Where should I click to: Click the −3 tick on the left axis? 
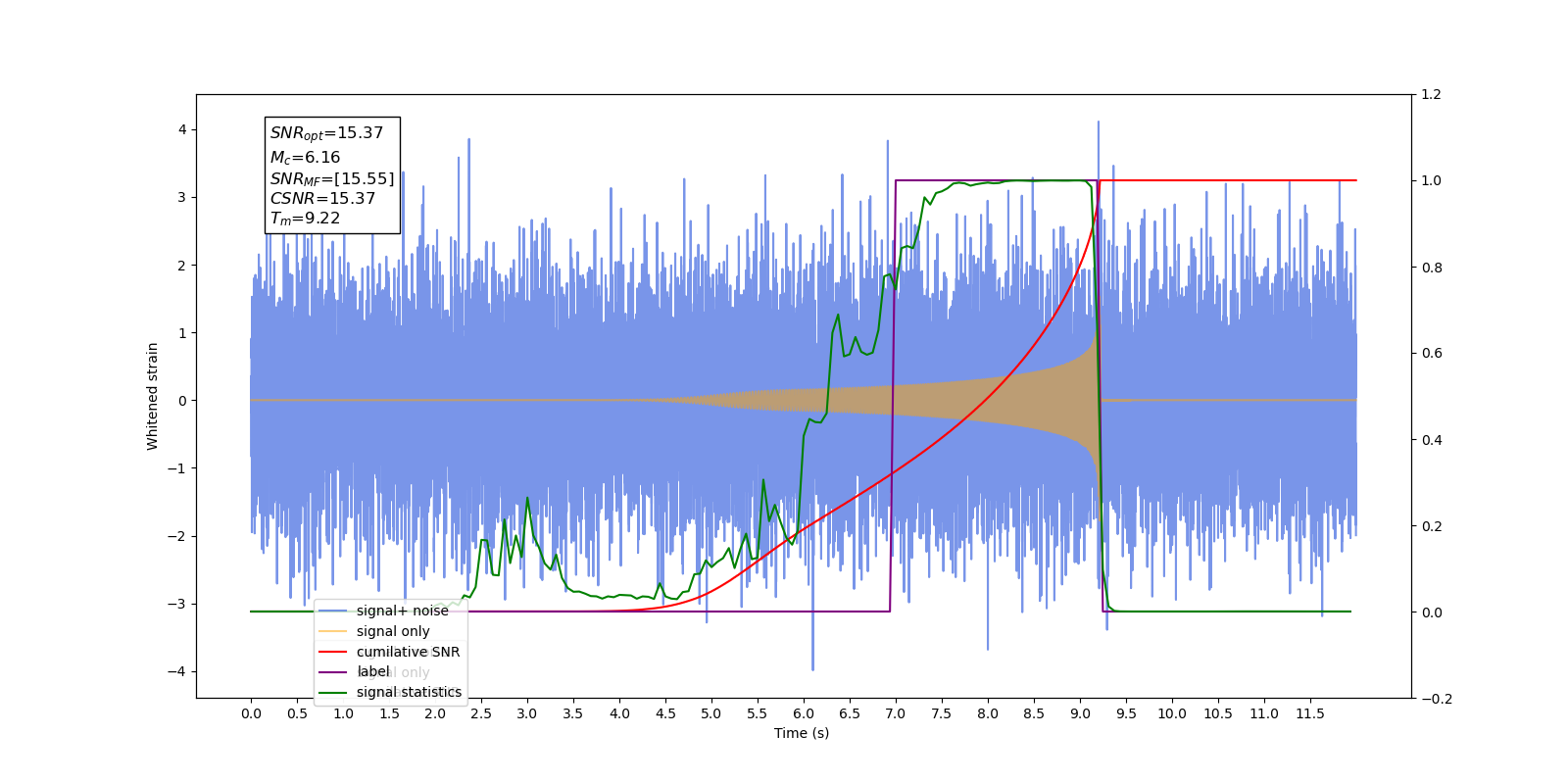click(x=176, y=604)
